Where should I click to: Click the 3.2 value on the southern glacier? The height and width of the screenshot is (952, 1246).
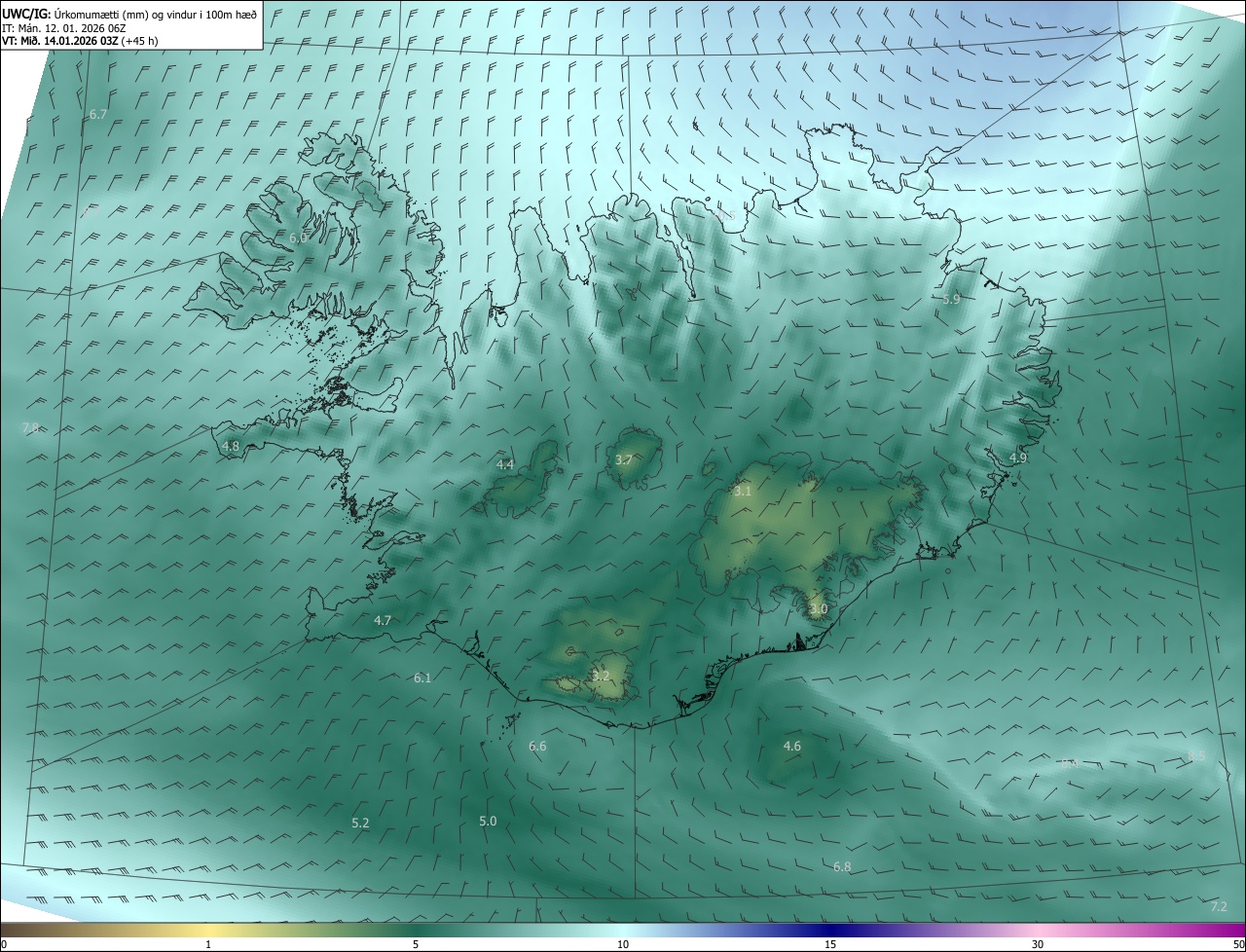click(601, 676)
